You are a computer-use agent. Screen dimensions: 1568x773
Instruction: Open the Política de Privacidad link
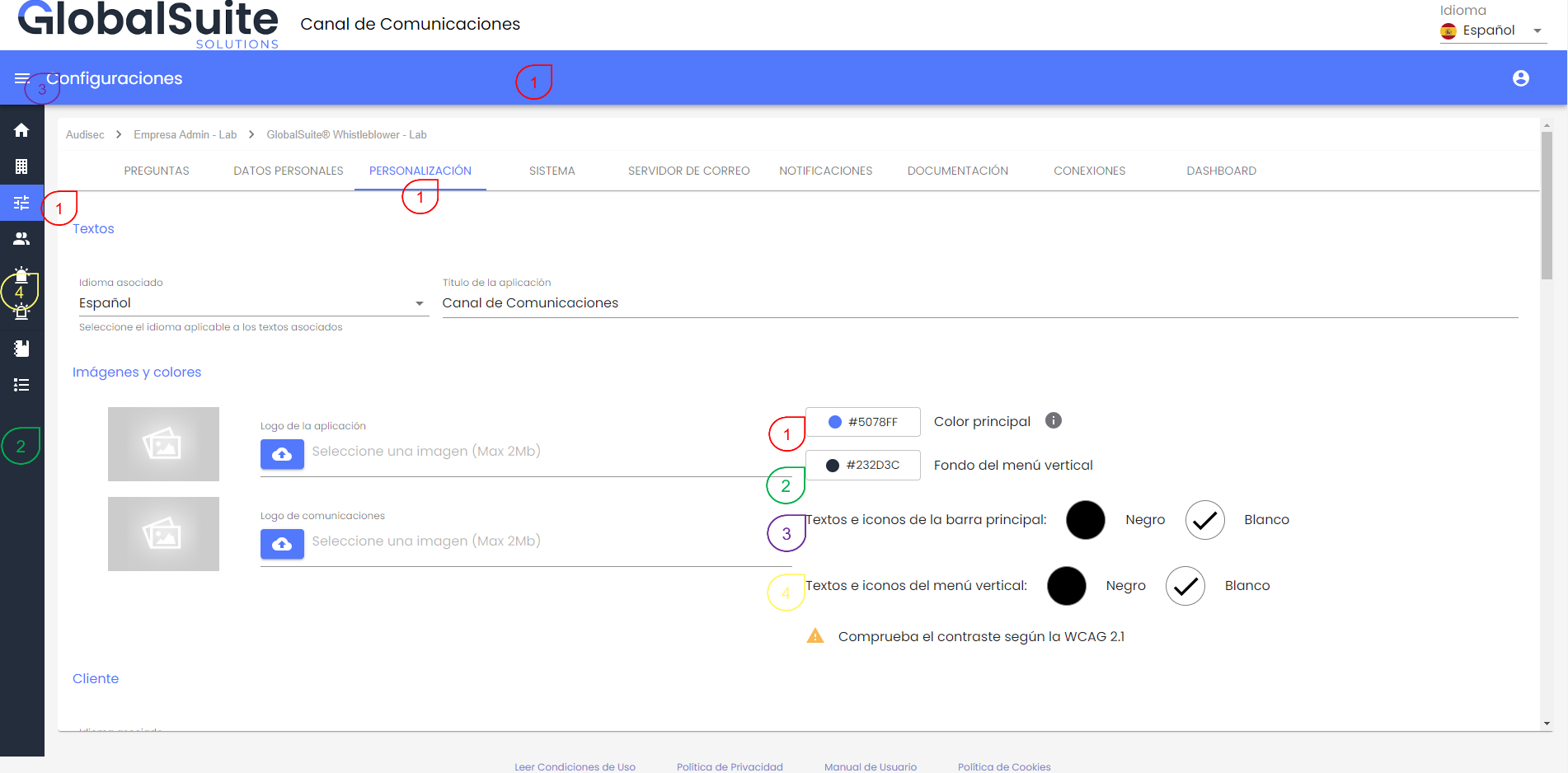730,766
